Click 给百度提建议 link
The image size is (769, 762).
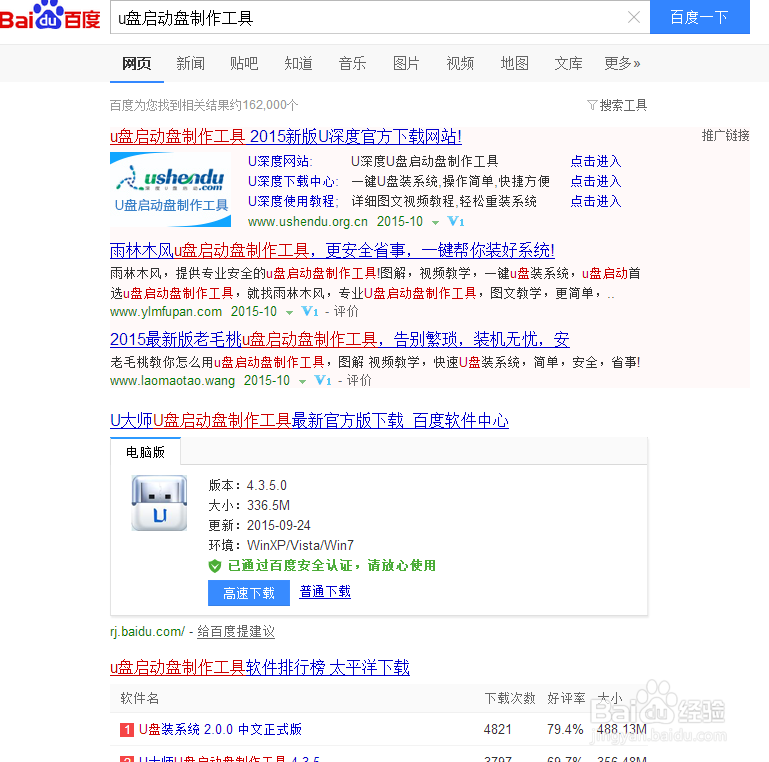(236, 632)
